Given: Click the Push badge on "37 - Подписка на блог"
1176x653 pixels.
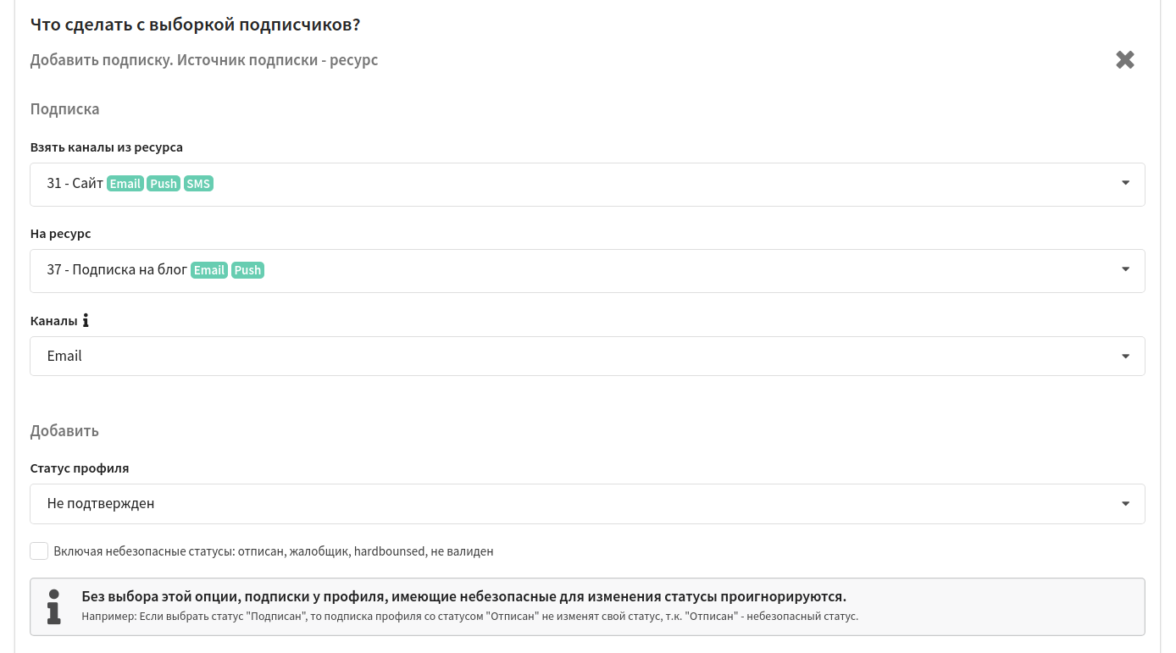Looking at the screenshot, I should (247, 270).
